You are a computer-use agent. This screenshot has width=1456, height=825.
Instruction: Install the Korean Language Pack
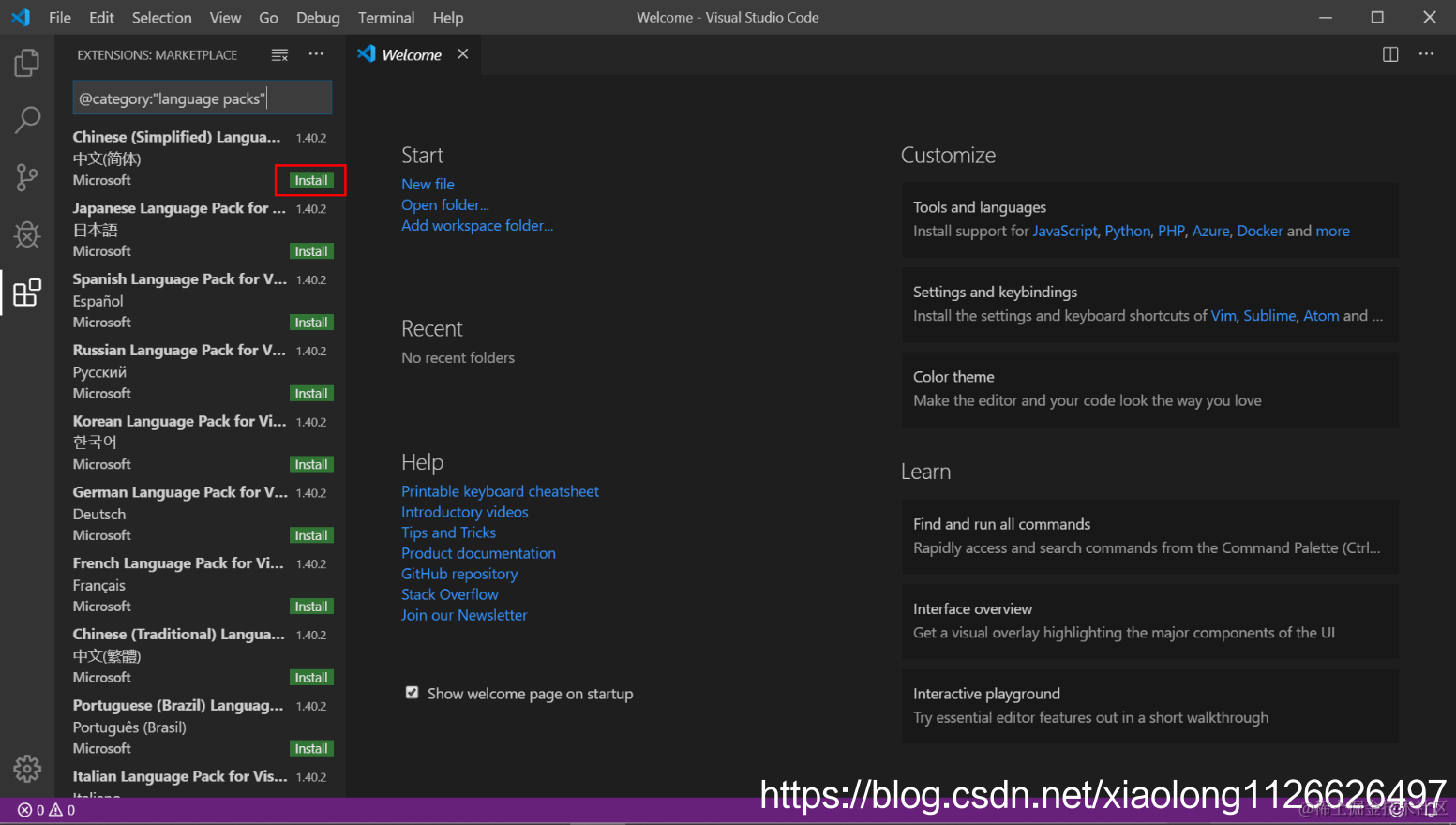[x=311, y=464]
